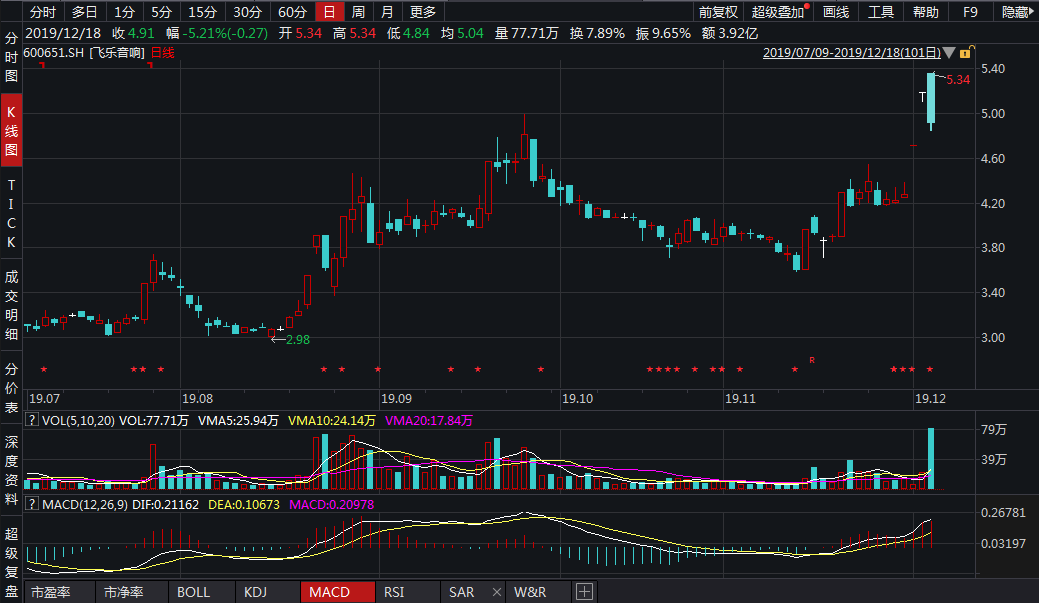Click the date range link 2019/07/09-2019/12/18(101日)
The image size is (1039, 603).
(x=851, y=53)
